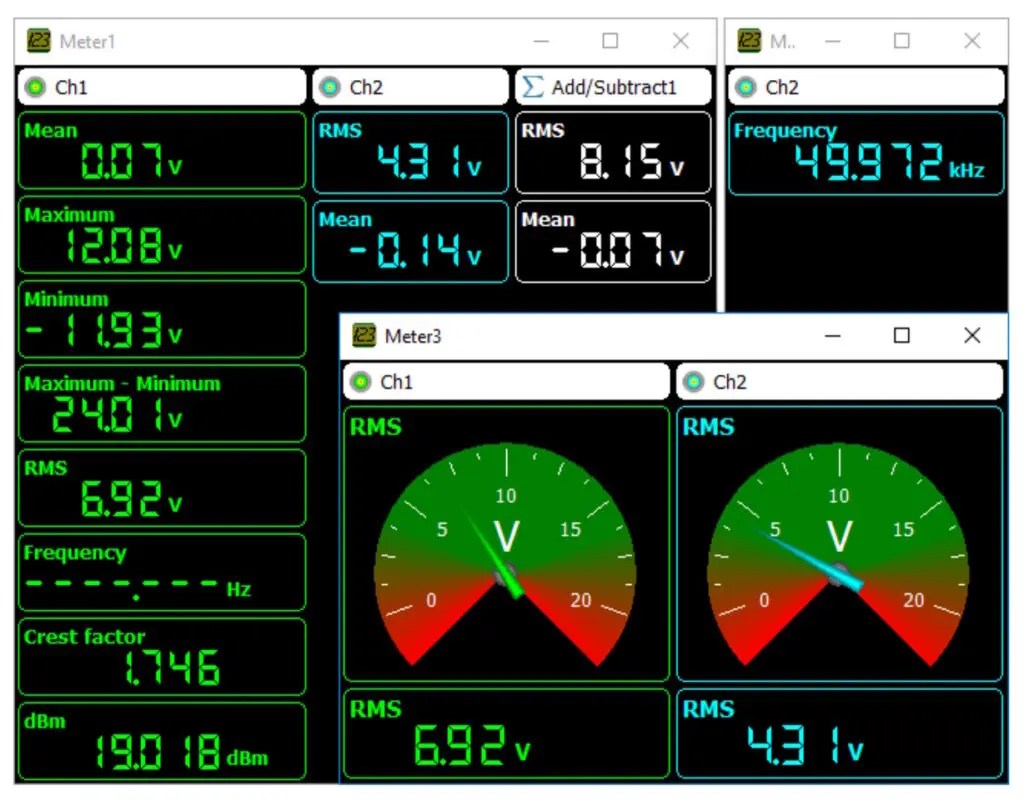Screen dimensions: 1024x801
Task: Click the Add/Subtract1 button
Action: click(x=613, y=87)
